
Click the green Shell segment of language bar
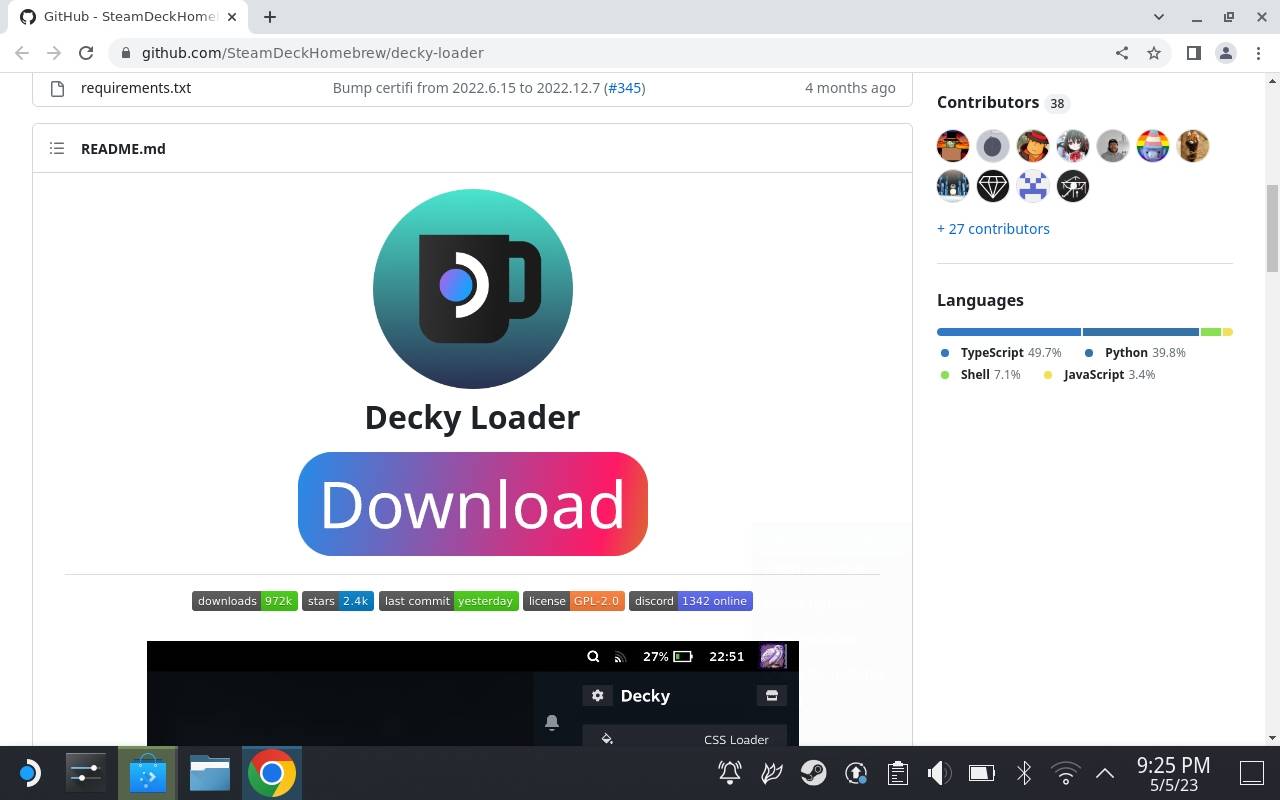(1210, 332)
